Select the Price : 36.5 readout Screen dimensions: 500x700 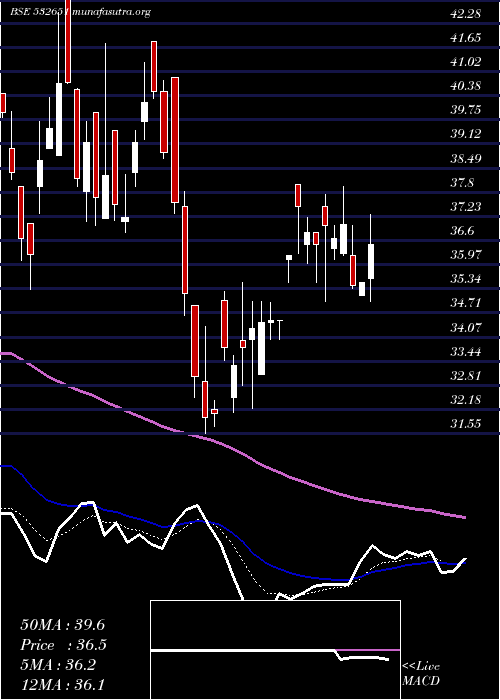click(x=63, y=645)
